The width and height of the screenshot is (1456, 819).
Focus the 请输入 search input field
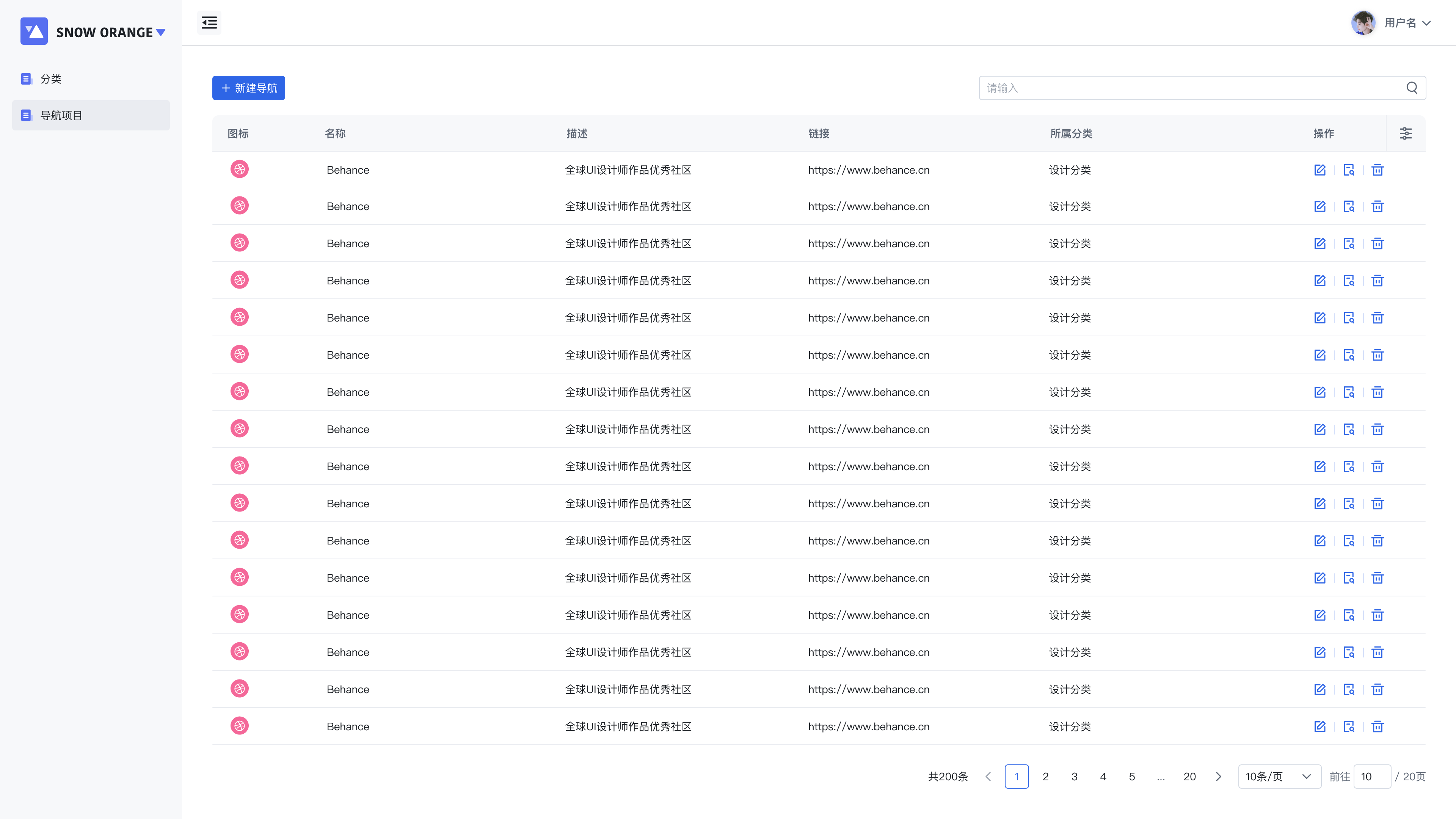click(1187, 88)
